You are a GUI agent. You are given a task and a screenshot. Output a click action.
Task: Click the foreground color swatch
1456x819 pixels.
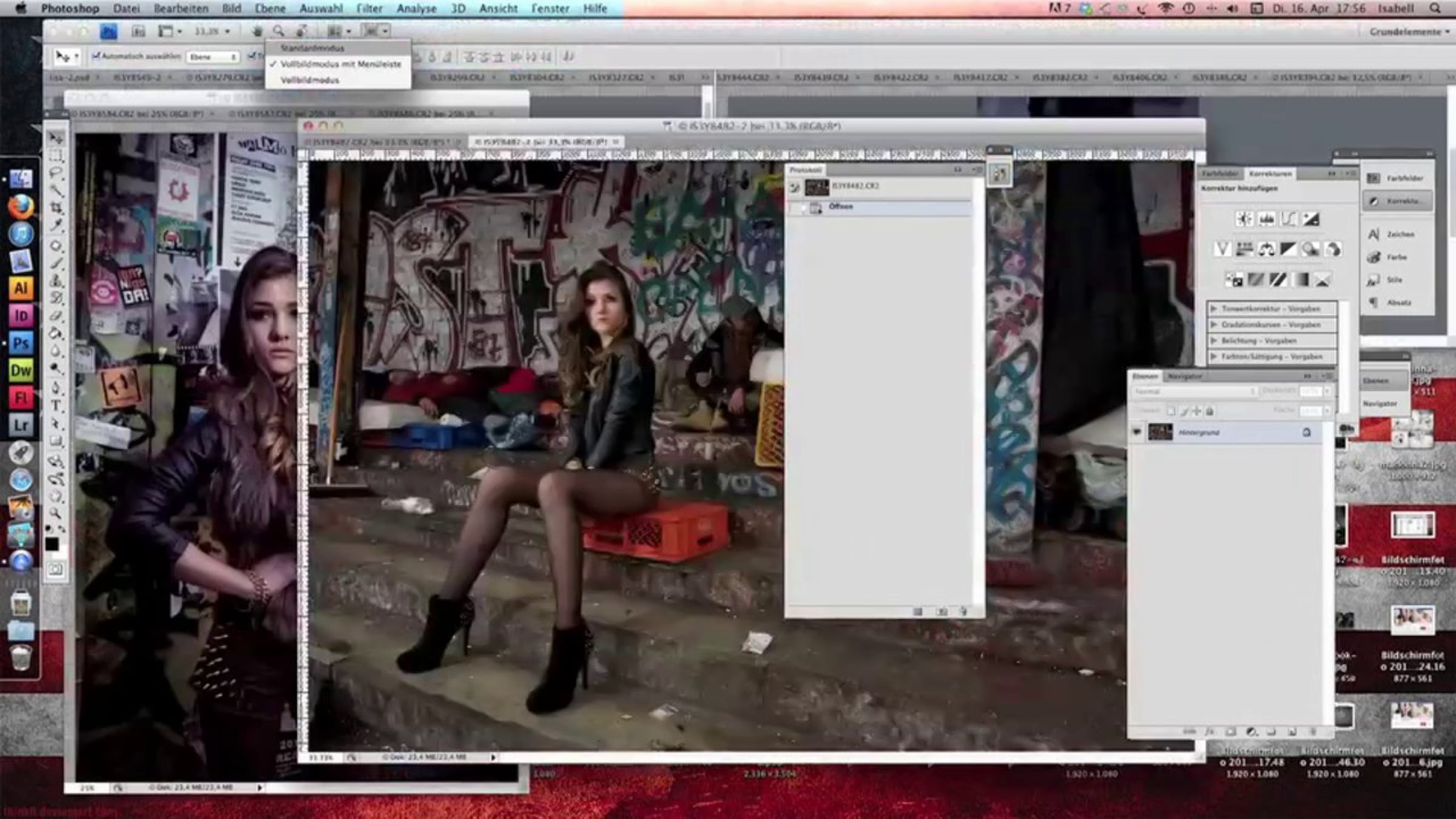pos(52,544)
